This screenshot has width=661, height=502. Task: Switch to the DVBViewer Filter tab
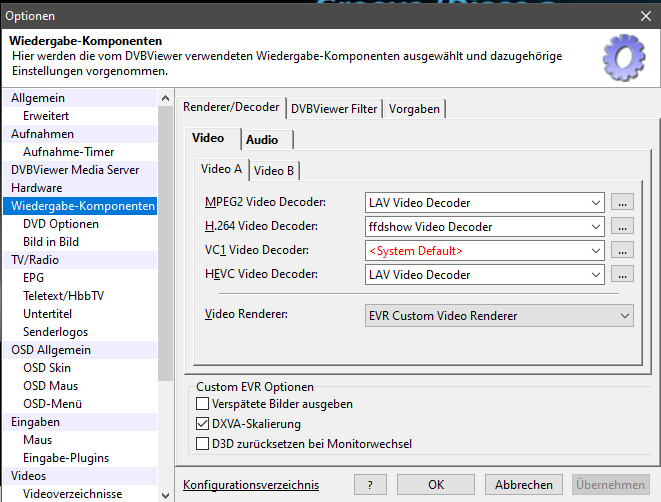(335, 109)
